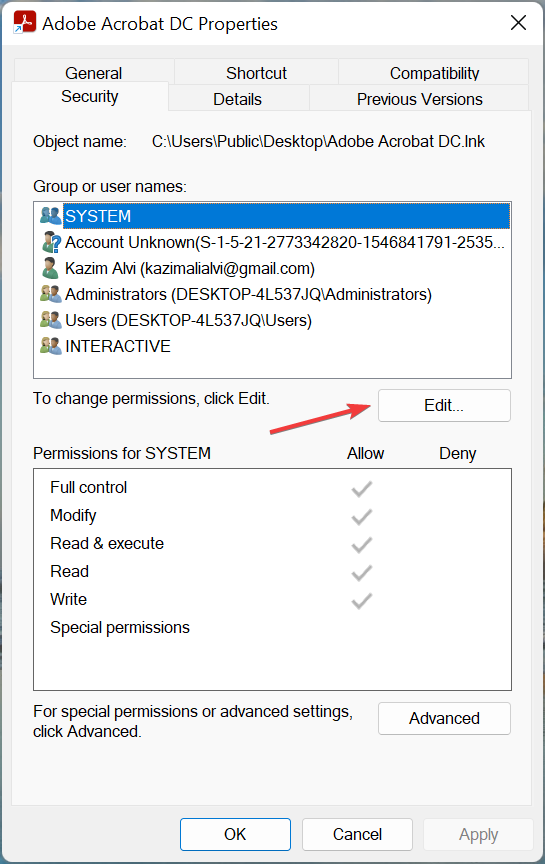
Task: Open the Previous Versions tab
Action: 419,99
